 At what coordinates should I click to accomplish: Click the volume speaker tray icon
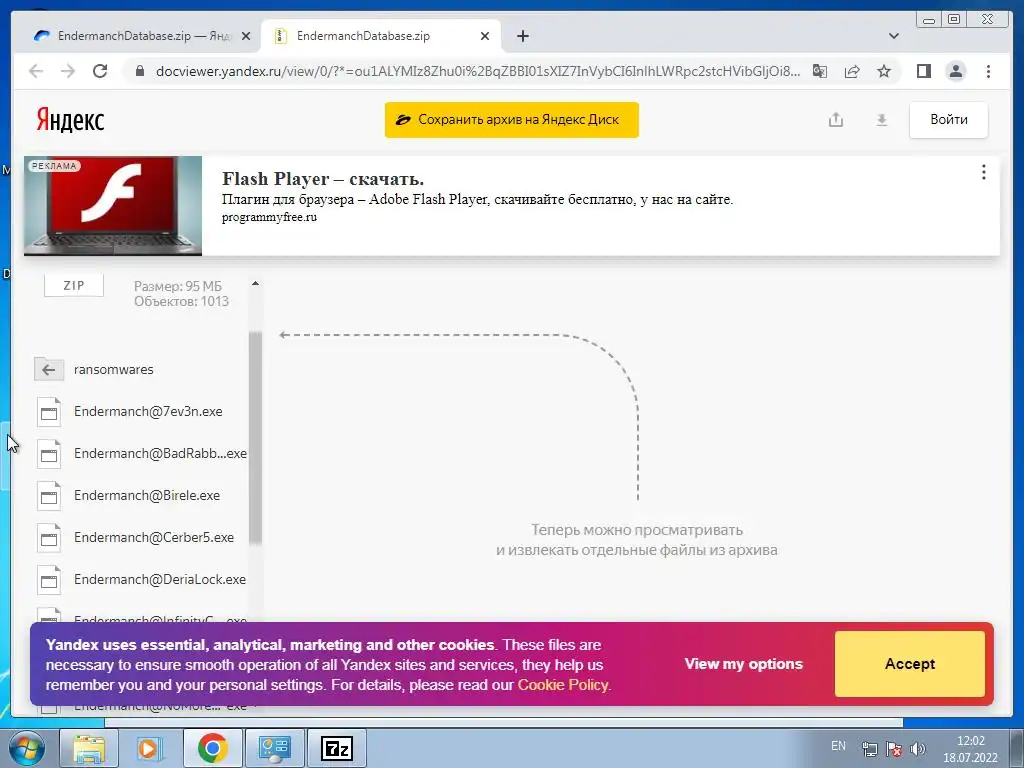coord(918,749)
